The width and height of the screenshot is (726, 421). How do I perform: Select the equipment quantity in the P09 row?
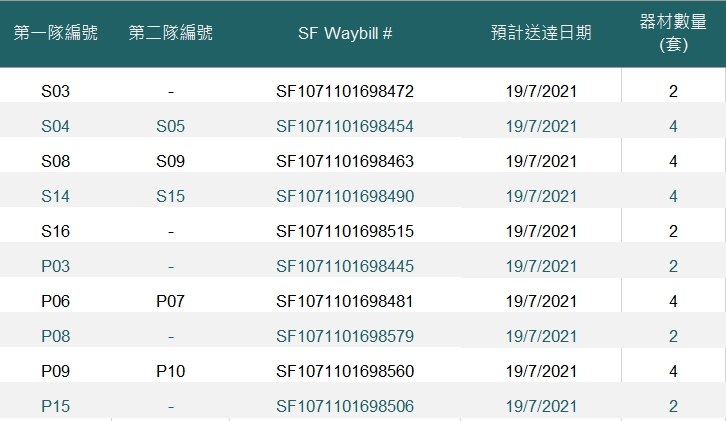[673, 371]
